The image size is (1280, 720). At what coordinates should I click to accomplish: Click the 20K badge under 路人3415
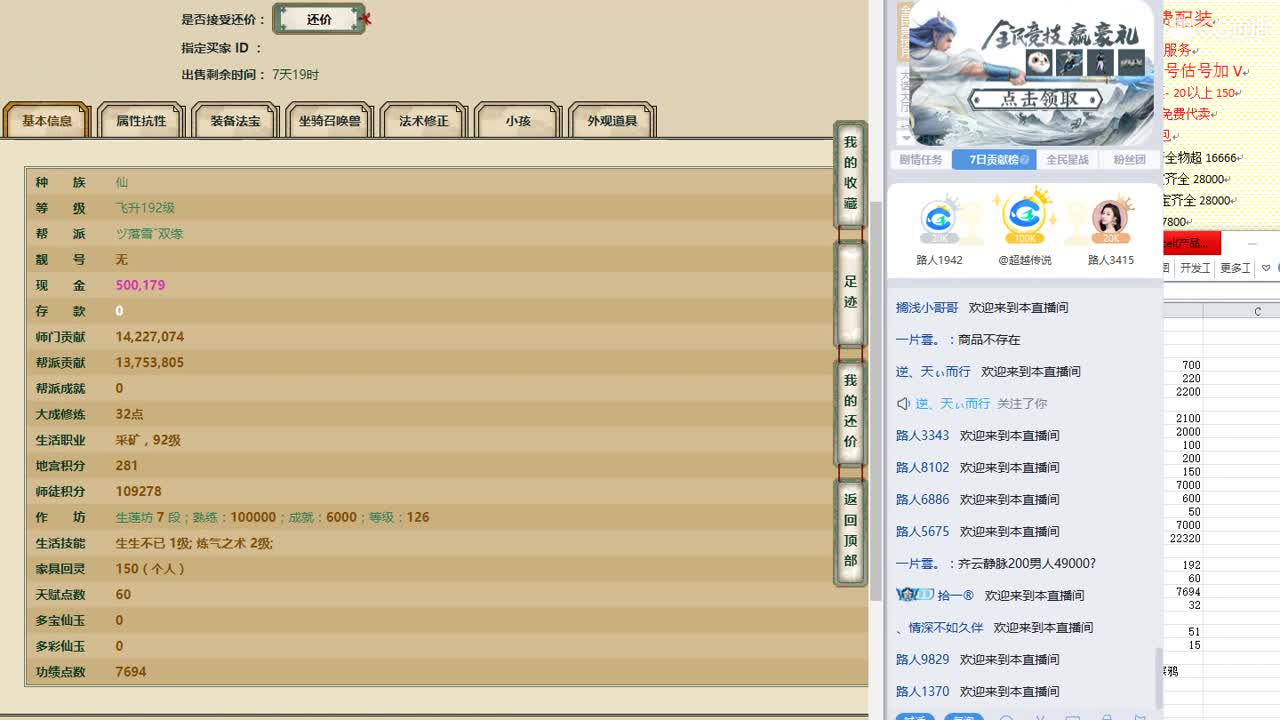tap(1110, 239)
